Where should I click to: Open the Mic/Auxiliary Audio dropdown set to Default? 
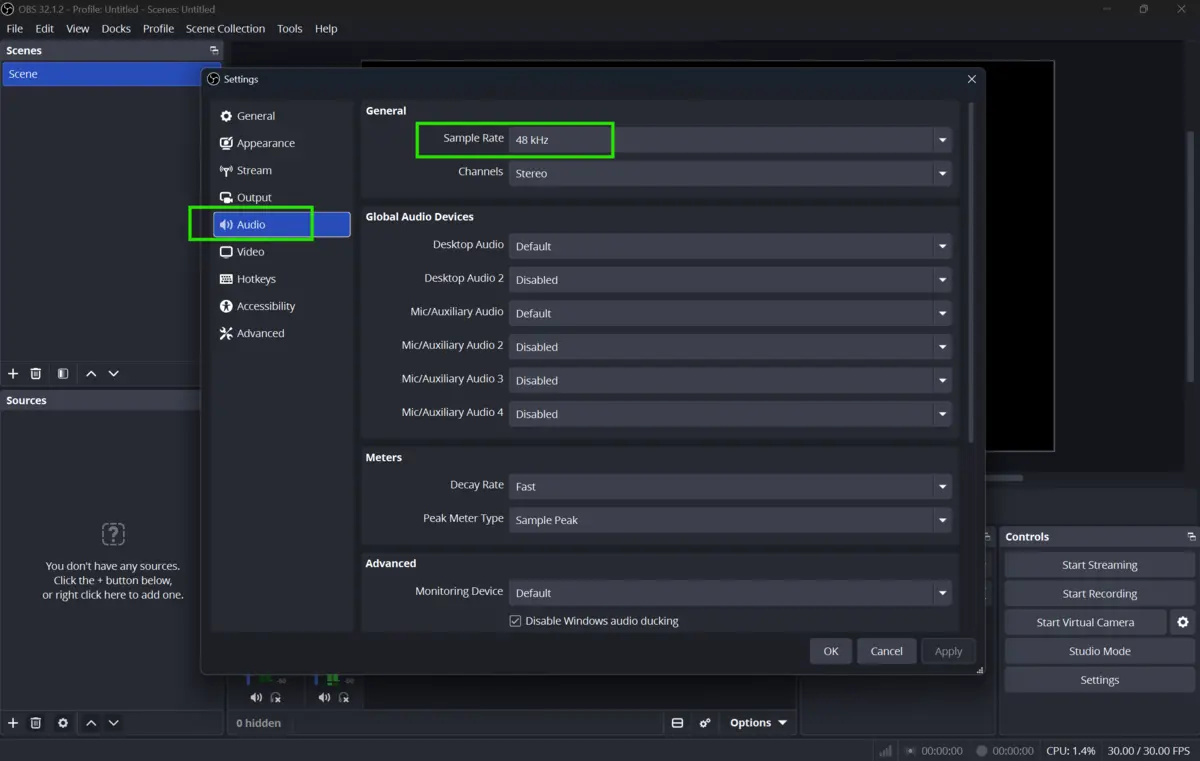[730, 313]
